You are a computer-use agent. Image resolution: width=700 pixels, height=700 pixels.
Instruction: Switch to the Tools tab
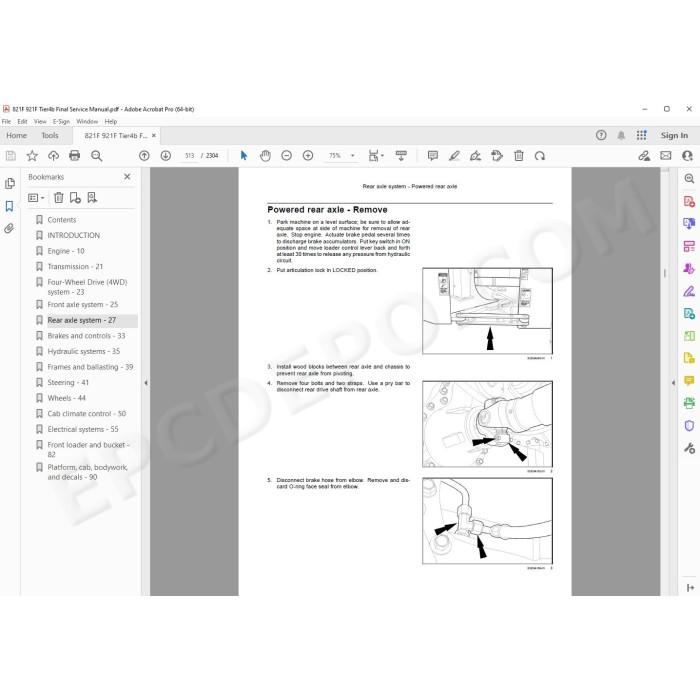(x=50, y=135)
